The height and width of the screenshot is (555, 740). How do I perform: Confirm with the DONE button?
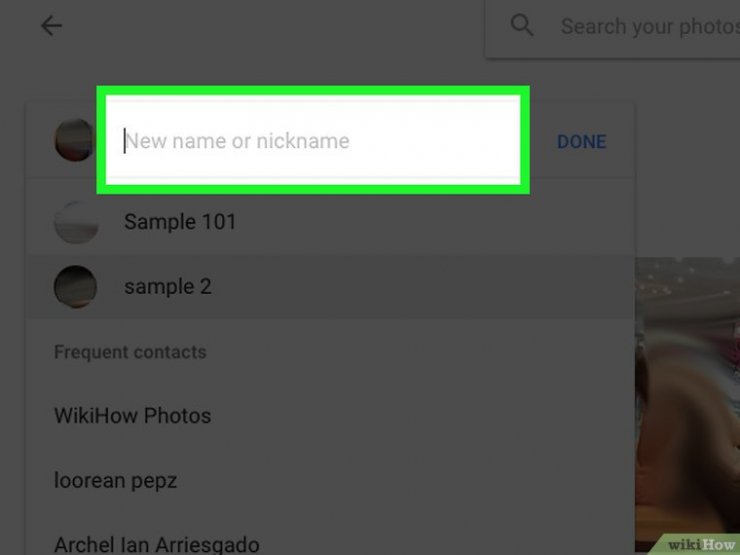[581, 142]
